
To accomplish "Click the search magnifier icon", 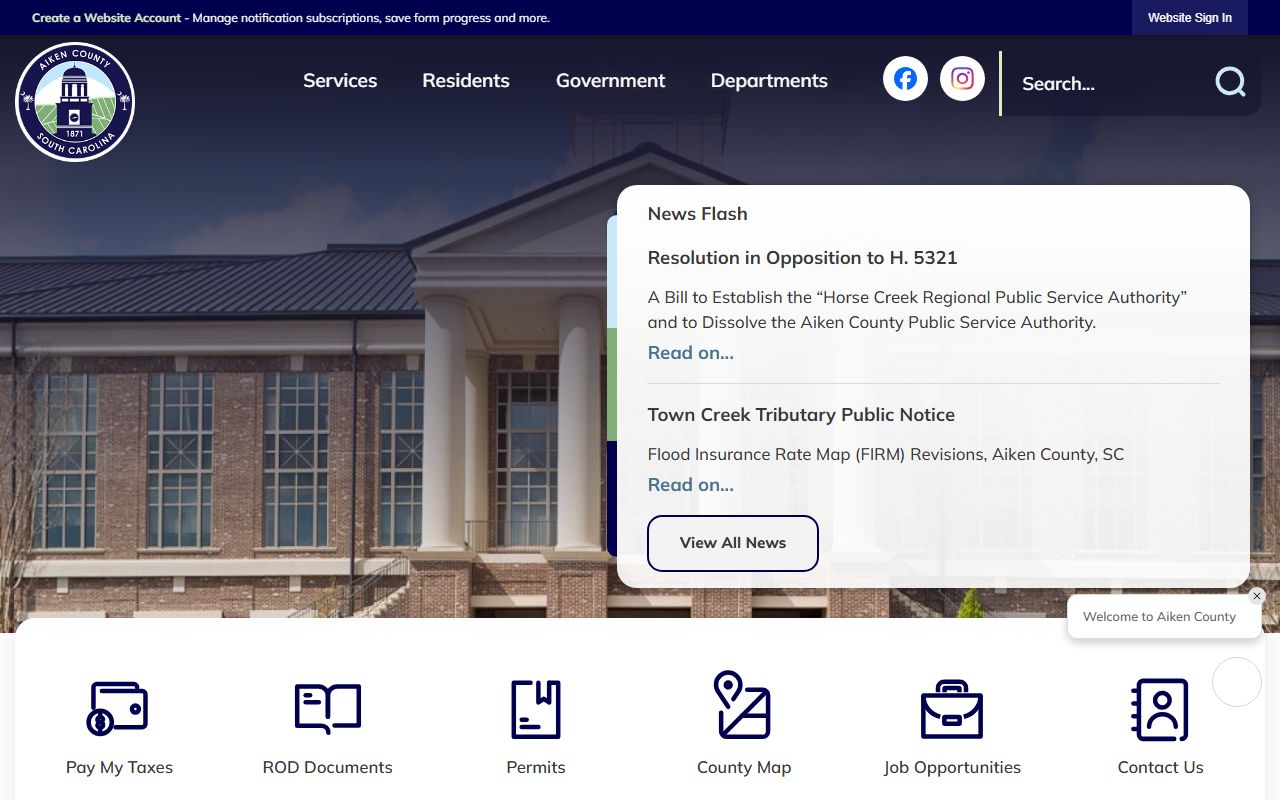I will click(x=1230, y=82).
